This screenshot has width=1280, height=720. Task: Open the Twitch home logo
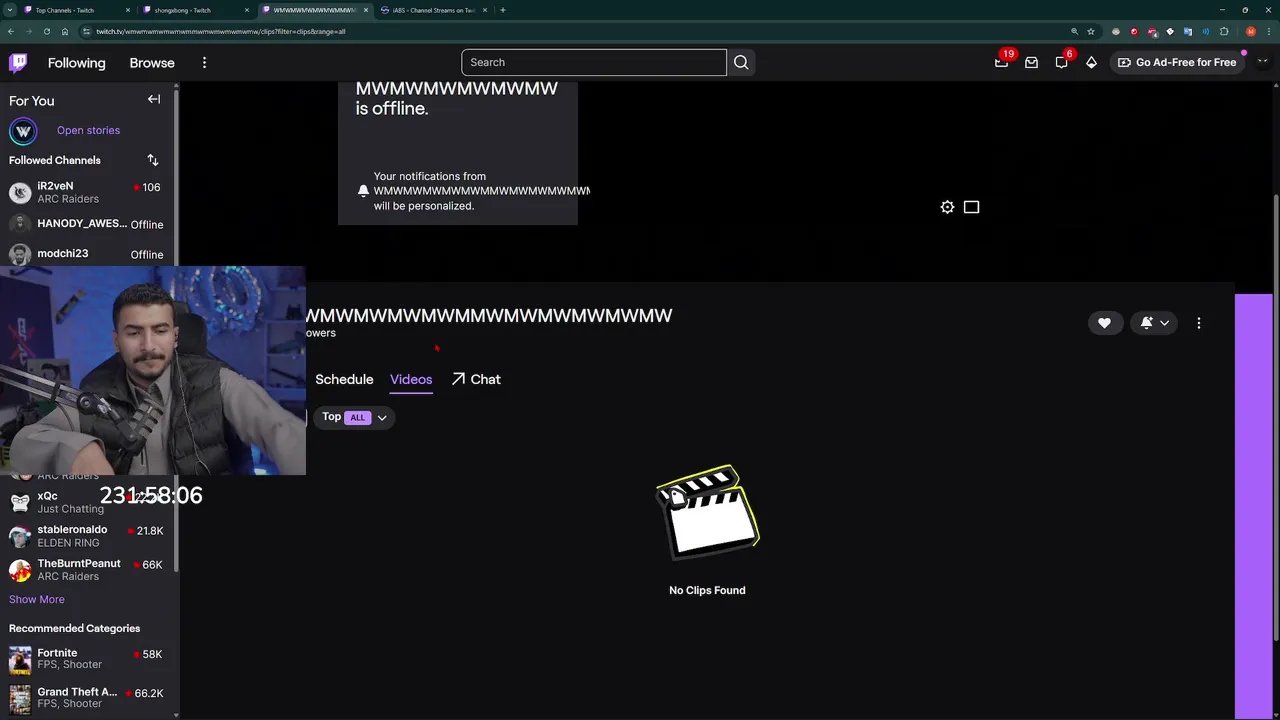coord(18,62)
